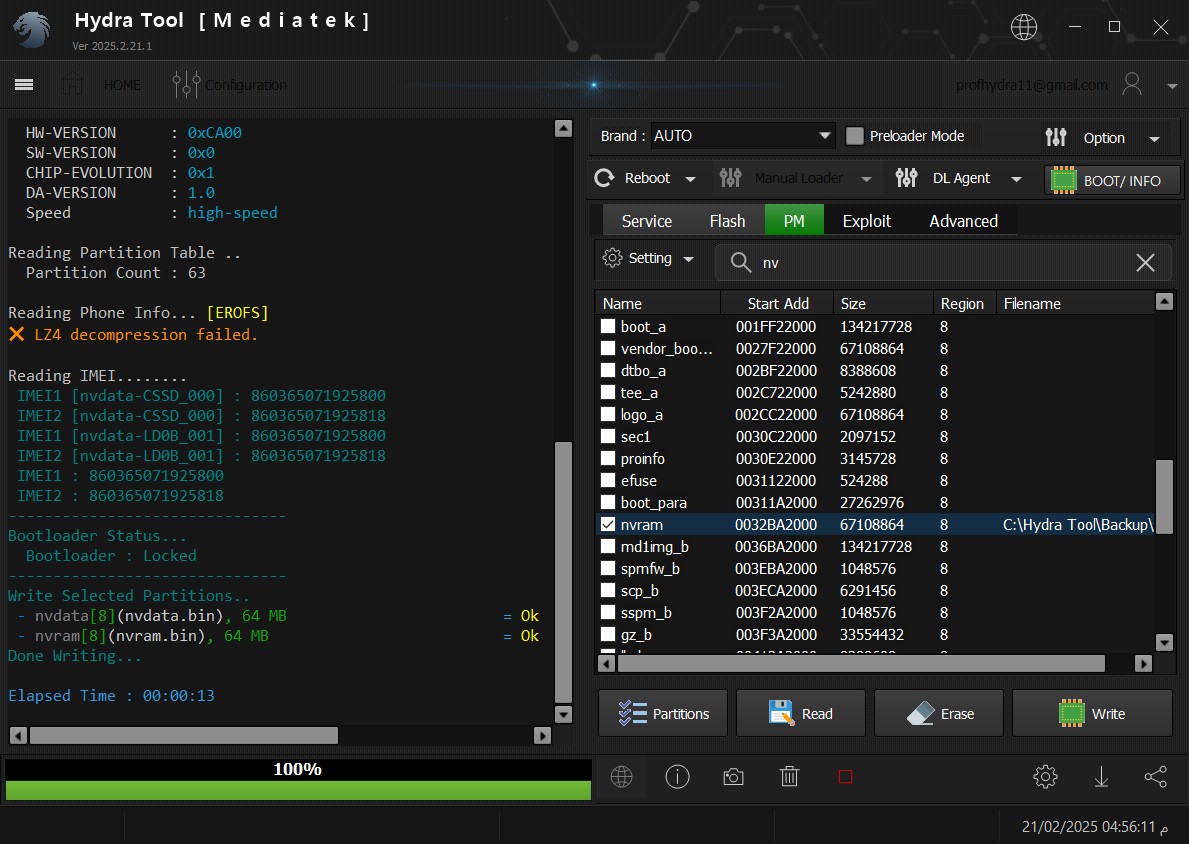Check the sec1 partition

pyautogui.click(x=608, y=436)
